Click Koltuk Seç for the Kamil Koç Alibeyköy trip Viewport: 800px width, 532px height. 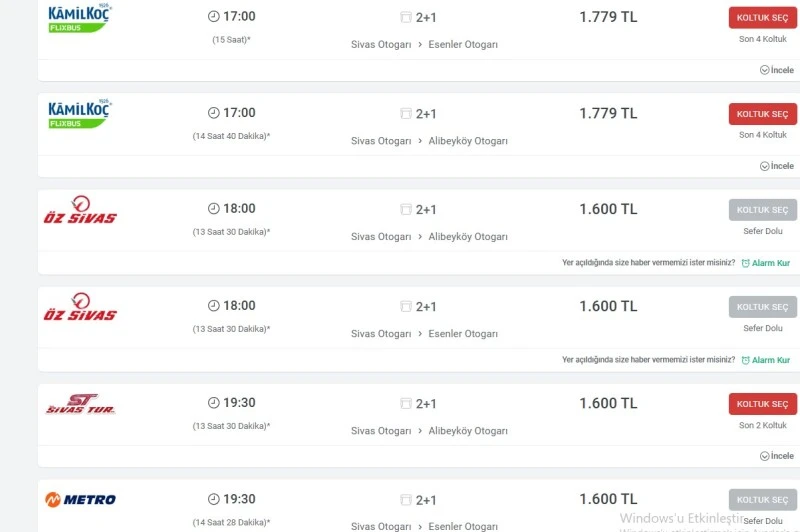[762, 114]
